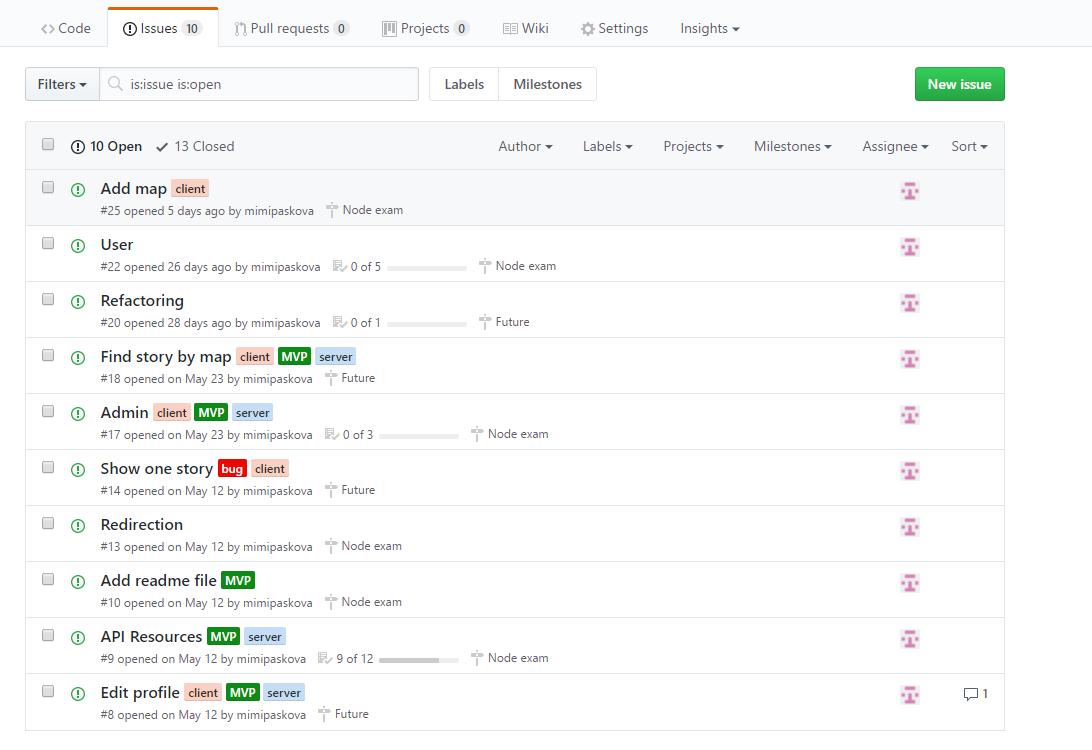Click the assignee avatar on Show one story
The image size is (1092, 750).
tap(910, 471)
